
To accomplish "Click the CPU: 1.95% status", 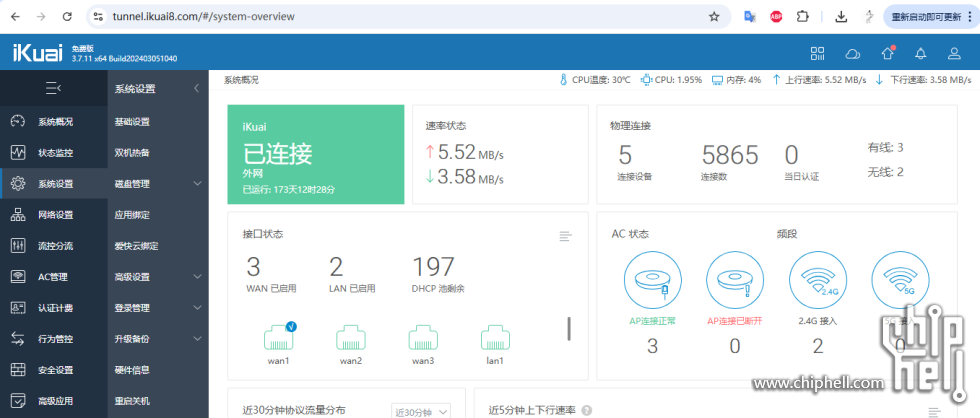I will point(672,80).
